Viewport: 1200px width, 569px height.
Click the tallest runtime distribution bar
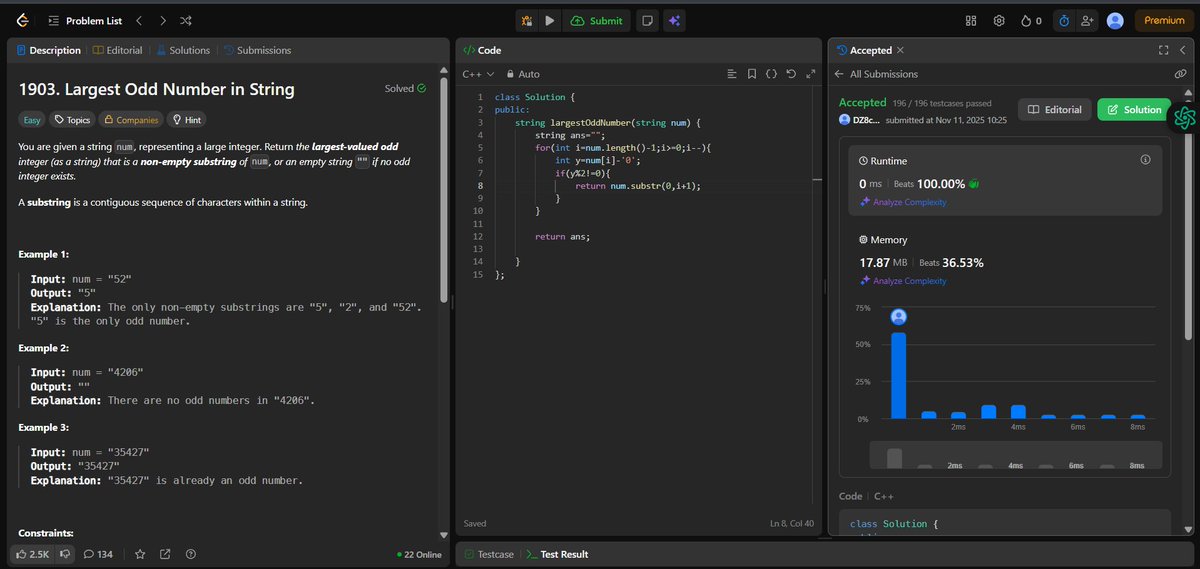(898, 375)
